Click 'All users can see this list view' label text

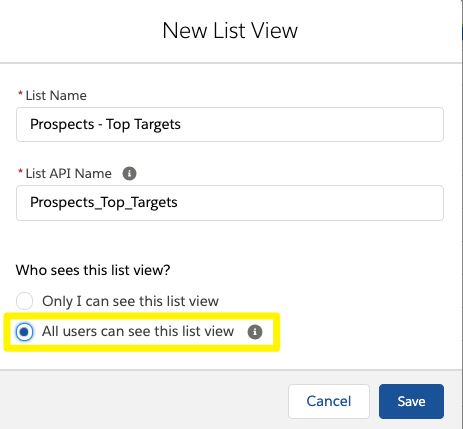pyautogui.click(x=138, y=331)
